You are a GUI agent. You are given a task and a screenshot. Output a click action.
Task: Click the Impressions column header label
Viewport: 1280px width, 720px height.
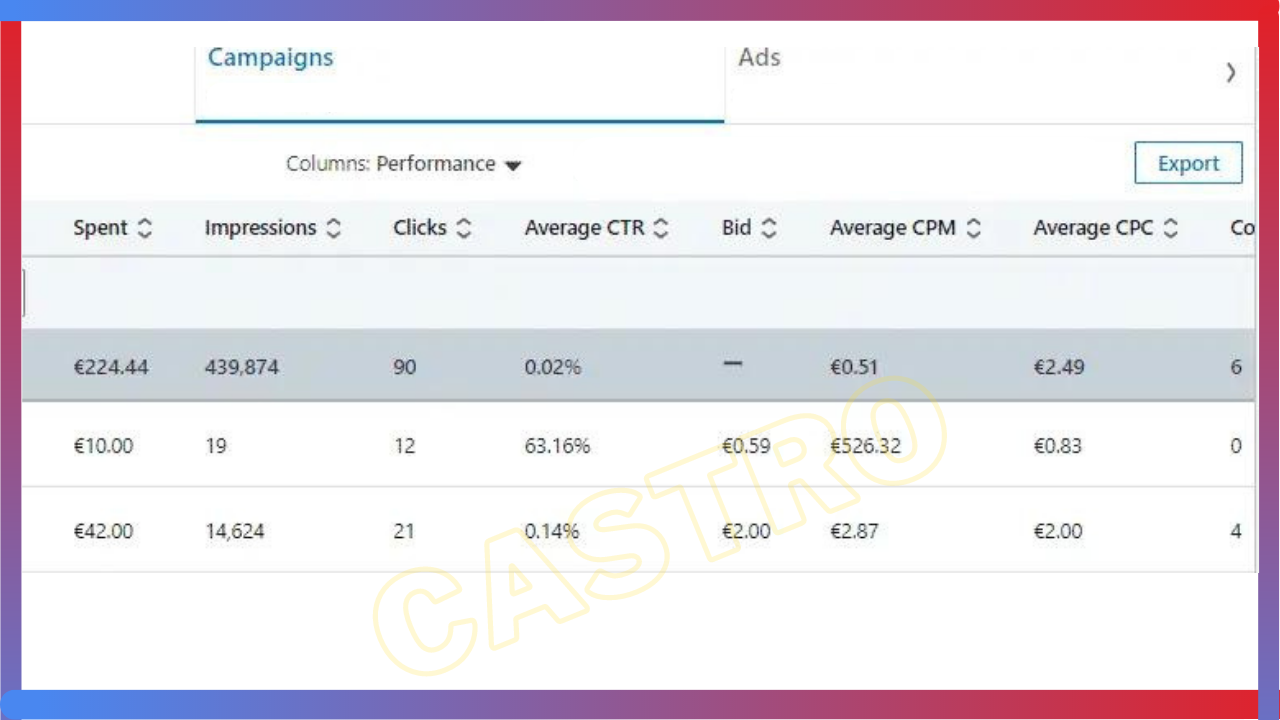(x=260, y=228)
